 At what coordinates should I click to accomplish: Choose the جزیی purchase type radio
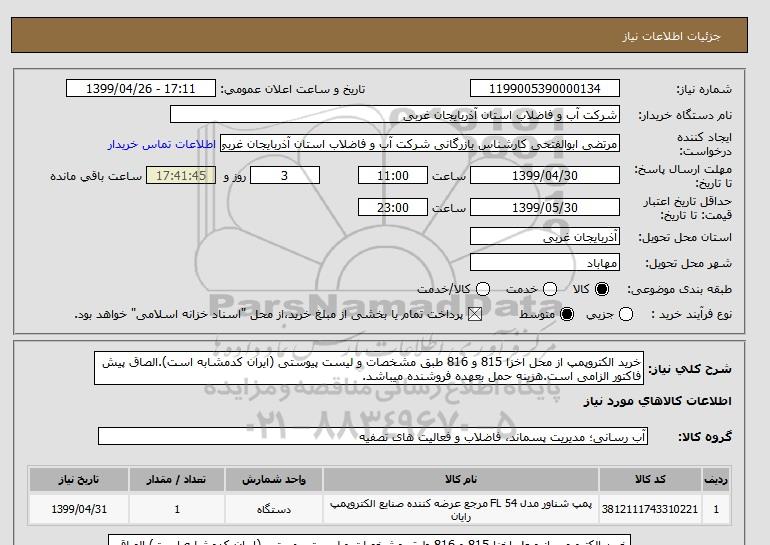[x=626, y=314]
